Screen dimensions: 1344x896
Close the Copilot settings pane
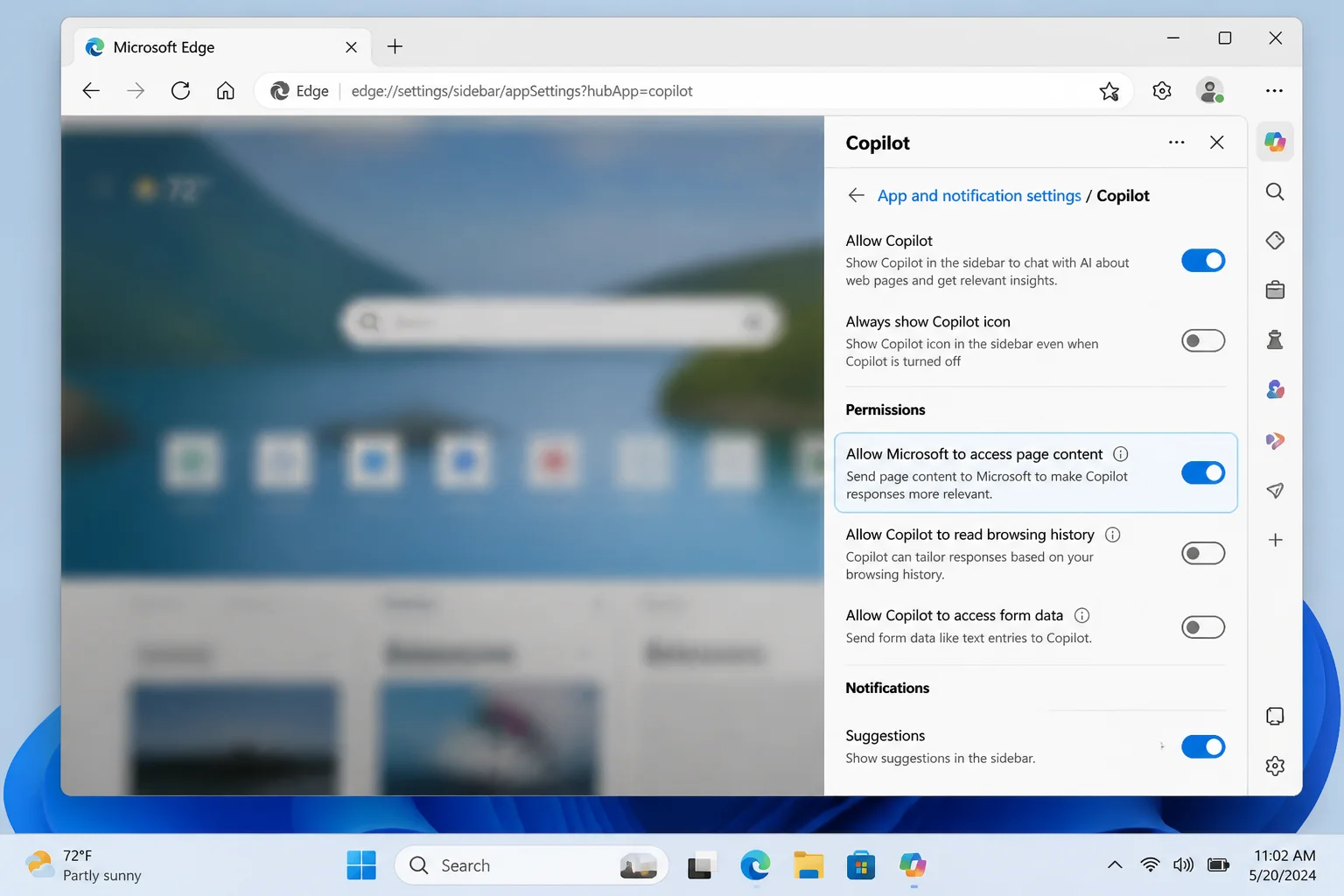[1216, 143]
